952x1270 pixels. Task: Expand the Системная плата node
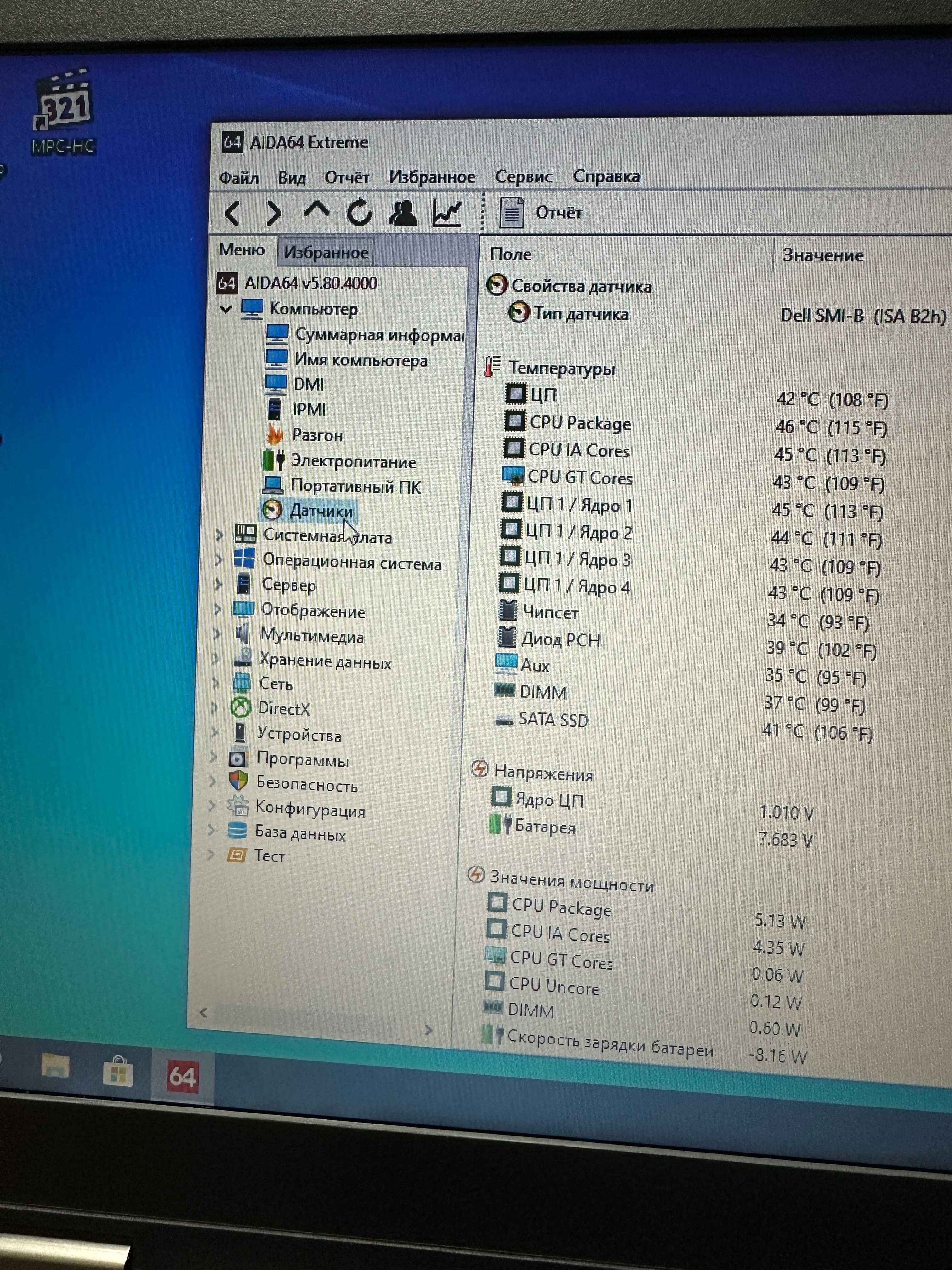click(x=219, y=535)
